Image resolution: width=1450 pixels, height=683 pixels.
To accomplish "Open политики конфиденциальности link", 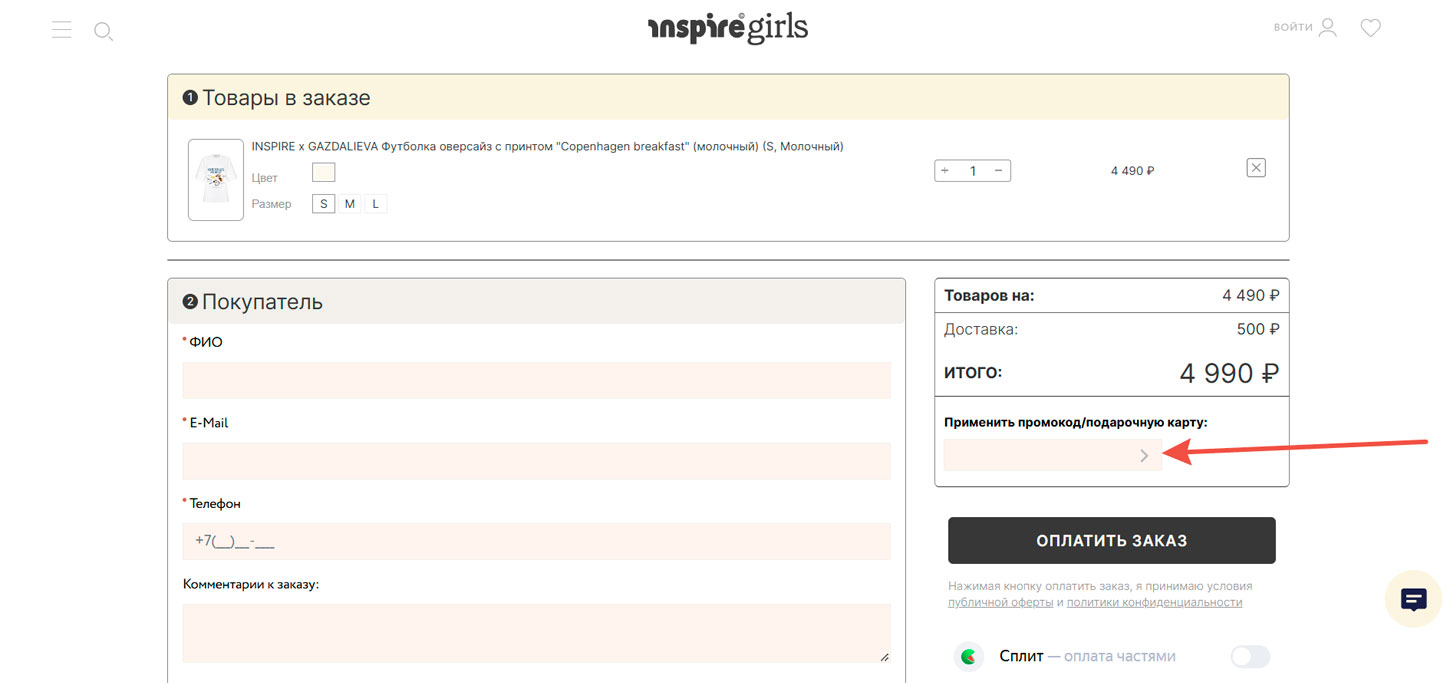I will [x=1154, y=603].
